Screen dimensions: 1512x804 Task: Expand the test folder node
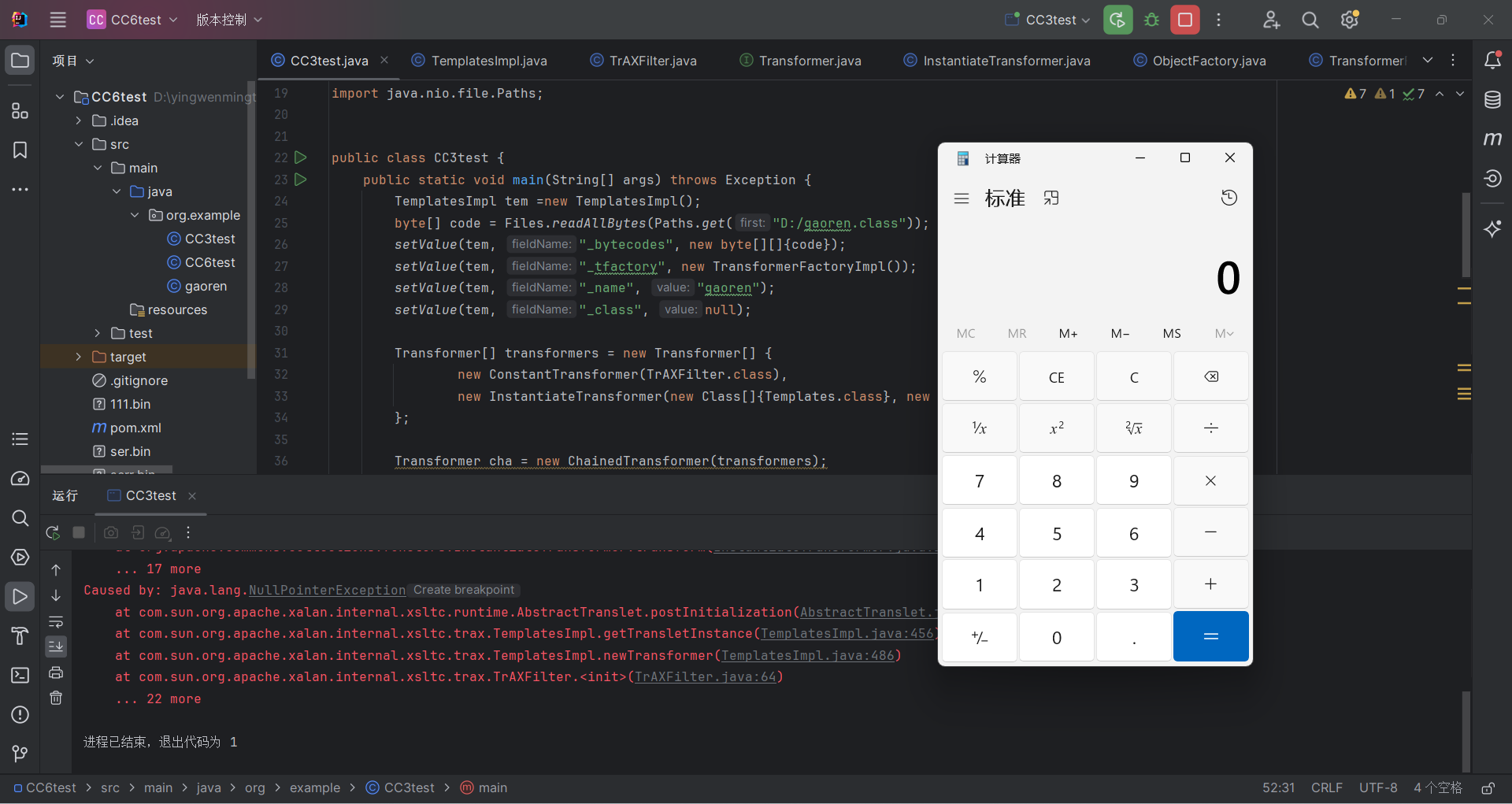click(97, 333)
